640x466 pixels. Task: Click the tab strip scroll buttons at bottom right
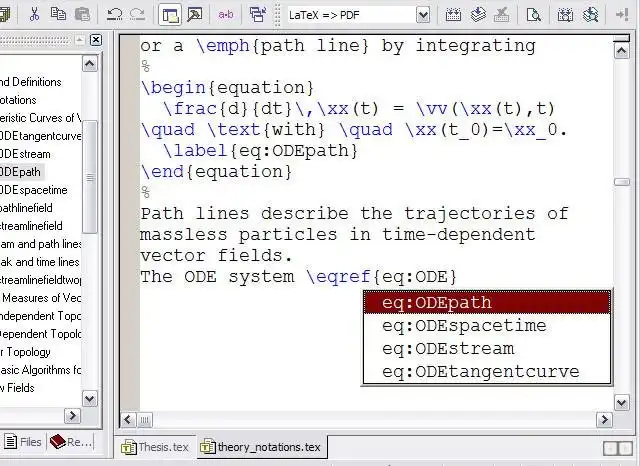pos(618,448)
